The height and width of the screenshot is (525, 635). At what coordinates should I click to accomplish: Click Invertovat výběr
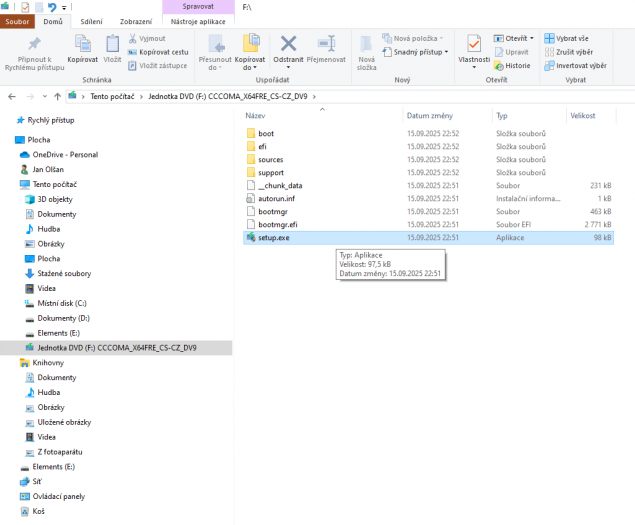575,66
